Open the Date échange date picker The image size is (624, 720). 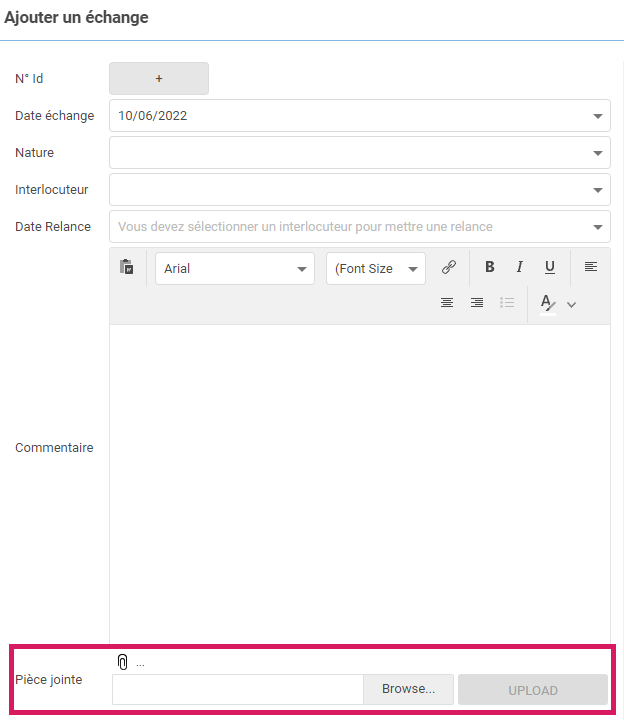(598, 116)
